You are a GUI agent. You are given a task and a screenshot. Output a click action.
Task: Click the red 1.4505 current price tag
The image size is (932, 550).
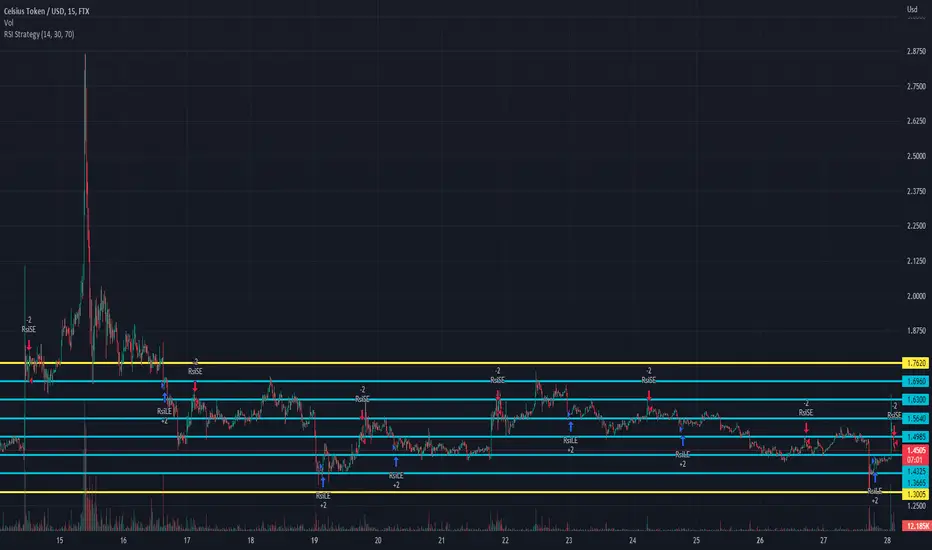[x=915, y=451]
